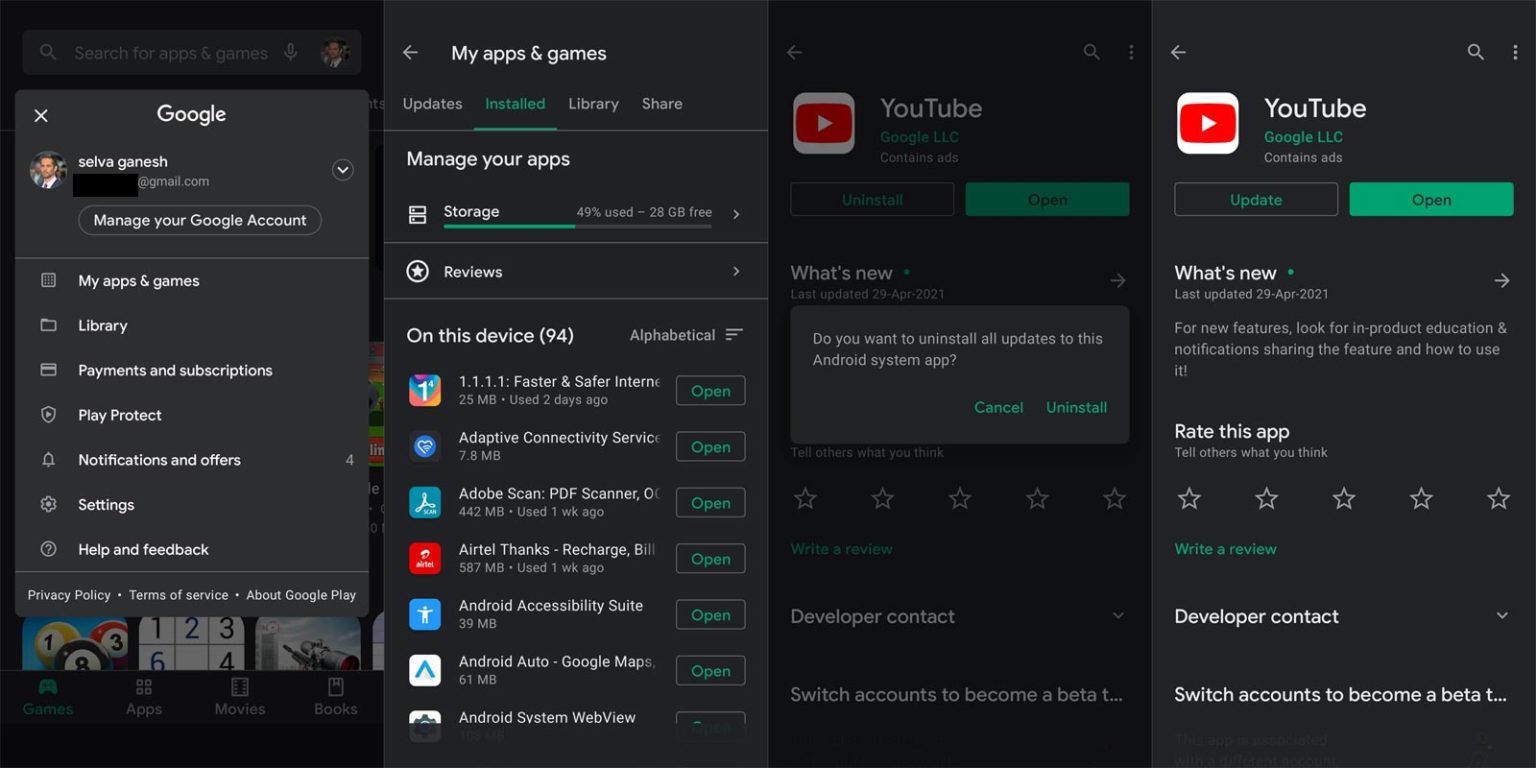
Task: Switch to the Installed tab
Action: pyautogui.click(x=515, y=104)
